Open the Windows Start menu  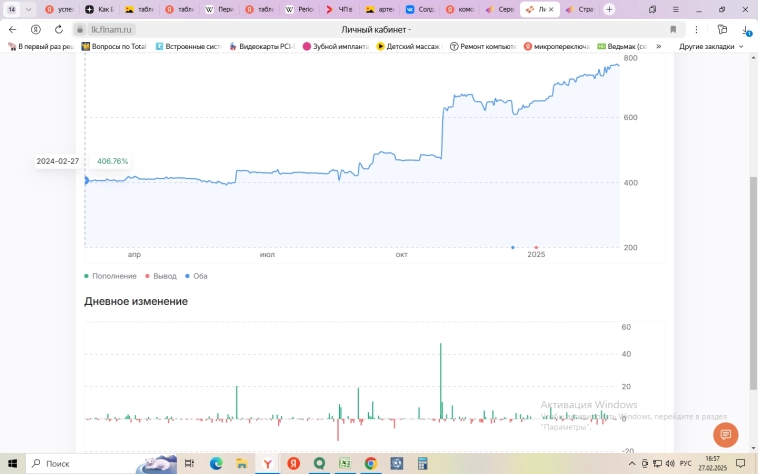[11, 464]
